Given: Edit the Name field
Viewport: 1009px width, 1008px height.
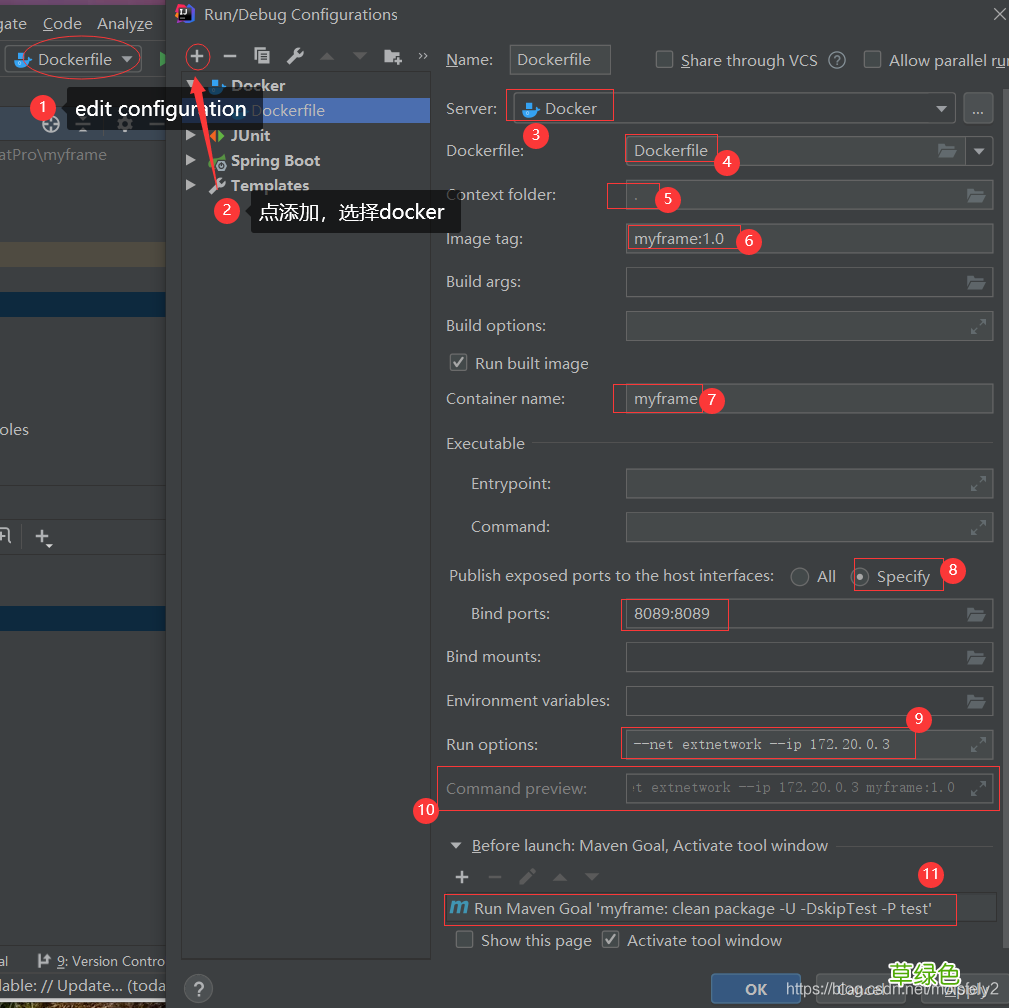Looking at the screenshot, I should point(560,60).
